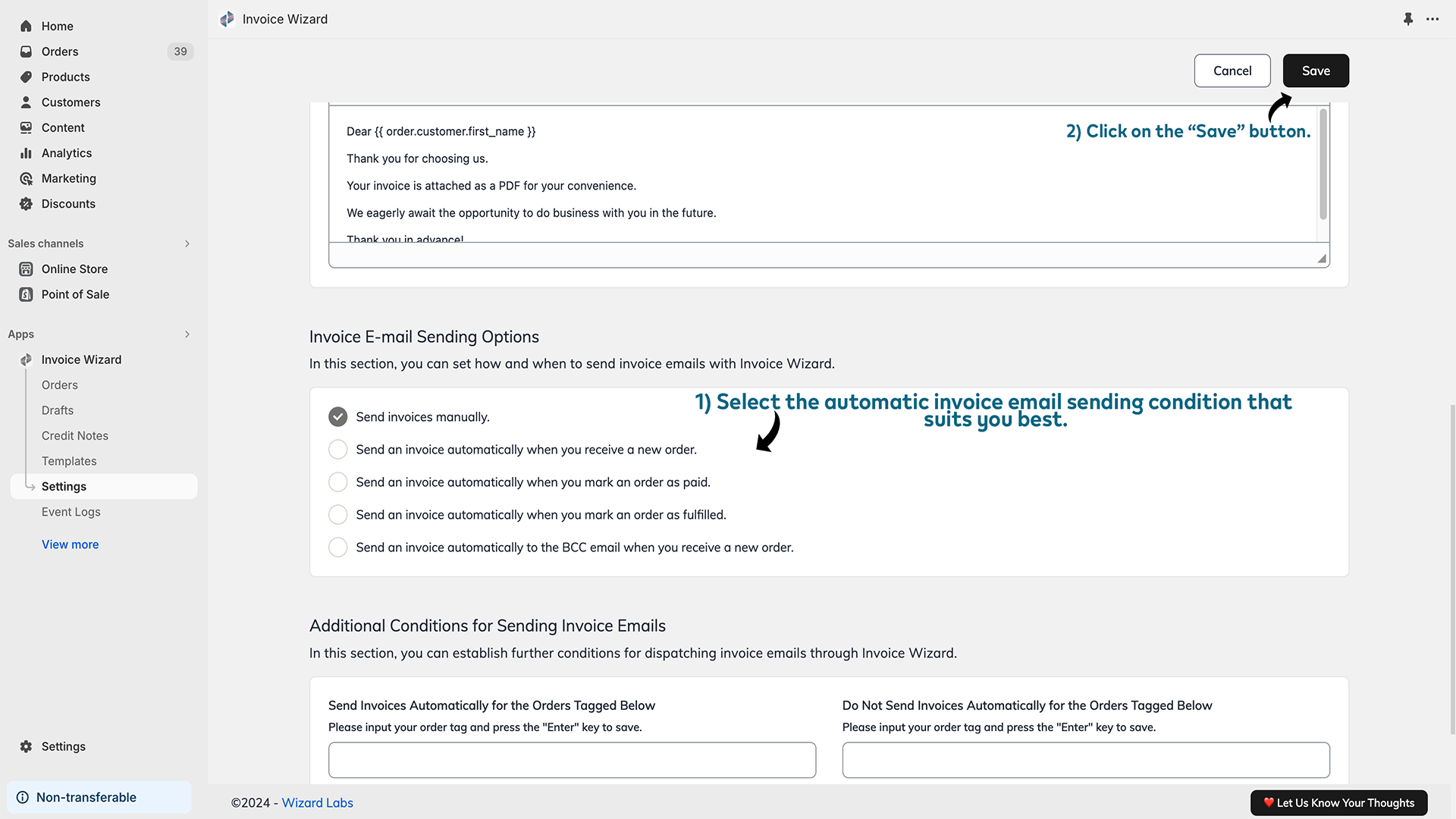Click the Online Store icon

(x=26, y=269)
